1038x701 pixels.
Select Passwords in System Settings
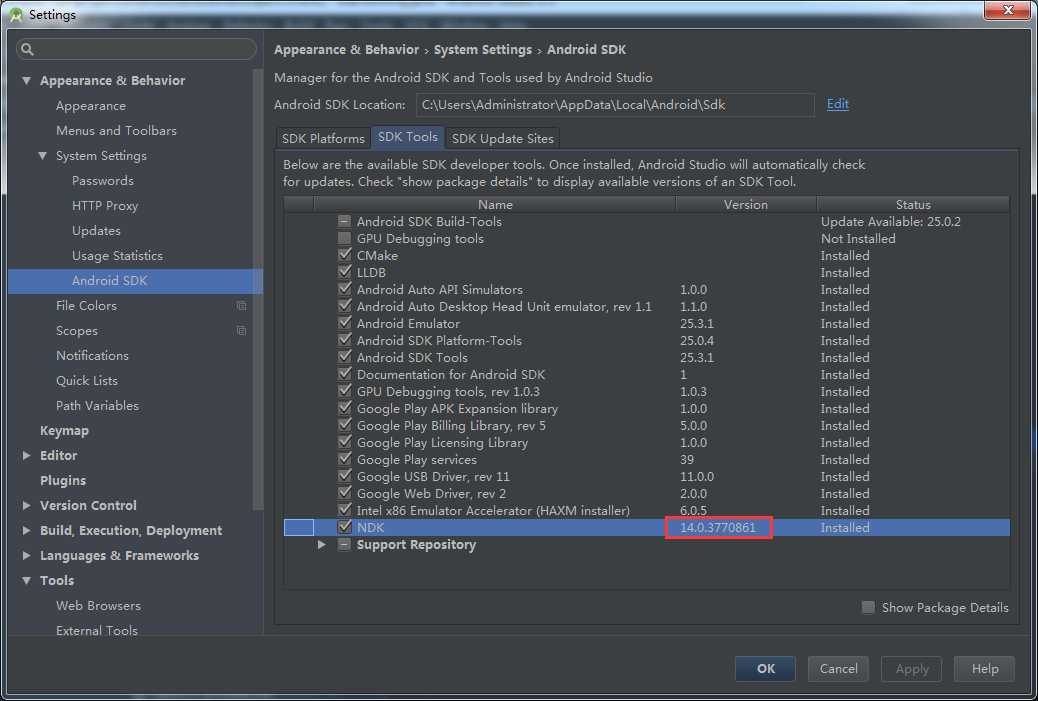(x=103, y=181)
